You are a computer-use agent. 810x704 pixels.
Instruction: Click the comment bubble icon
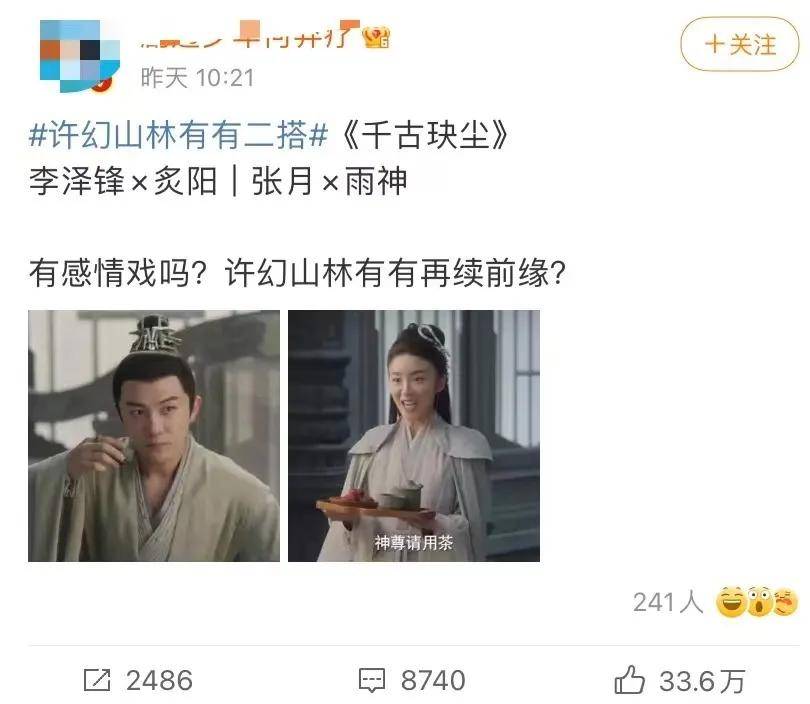(x=372, y=680)
